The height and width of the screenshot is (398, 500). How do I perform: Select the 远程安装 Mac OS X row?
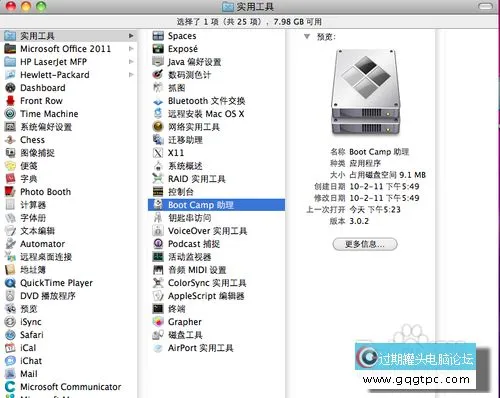pyautogui.click(x=216, y=114)
